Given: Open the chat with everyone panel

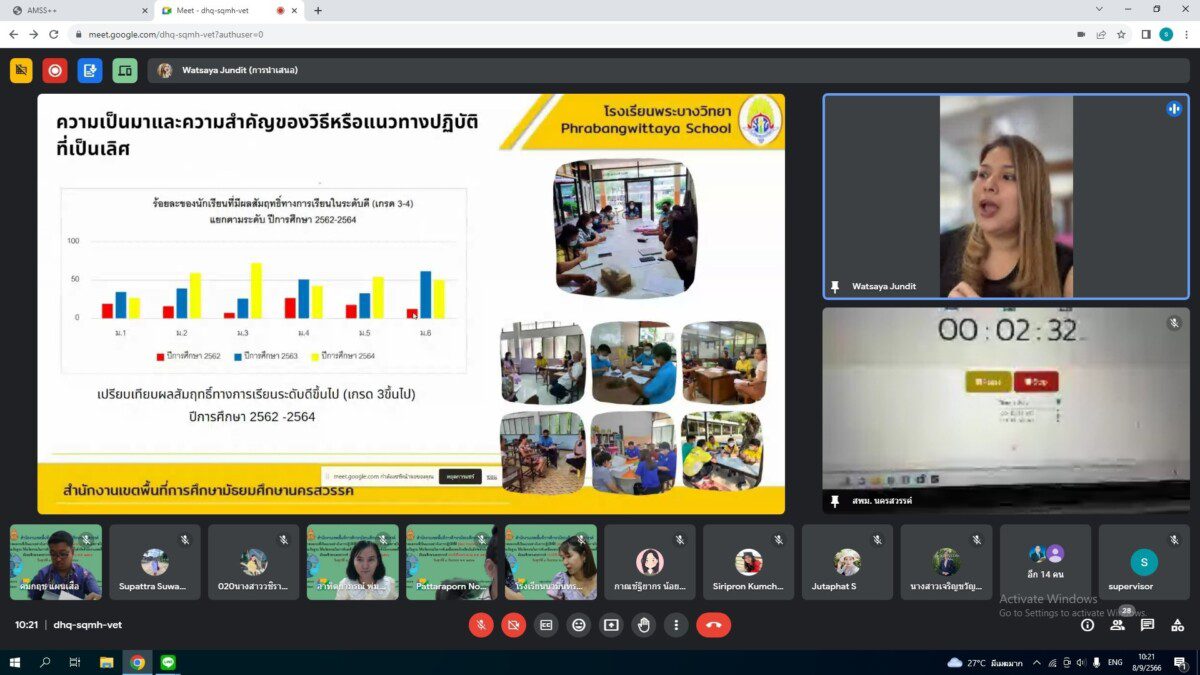Looking at the screenshot, I should point(1147,625).
